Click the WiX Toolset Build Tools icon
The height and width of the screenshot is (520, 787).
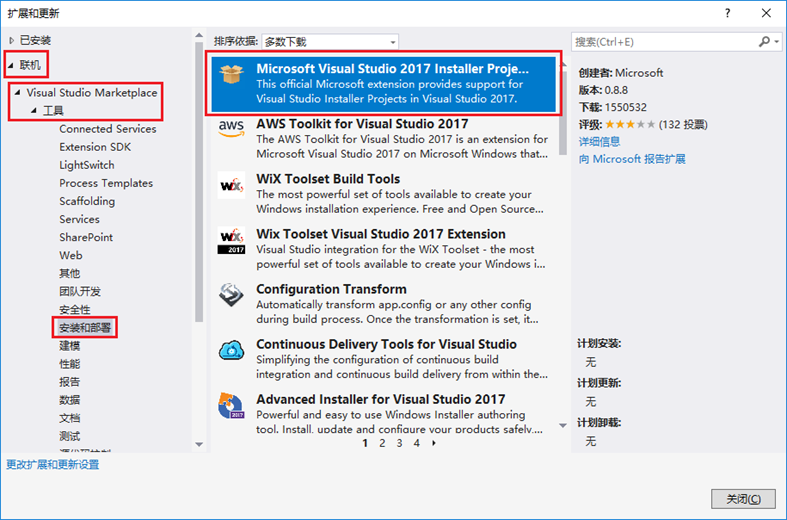(231, 185)
